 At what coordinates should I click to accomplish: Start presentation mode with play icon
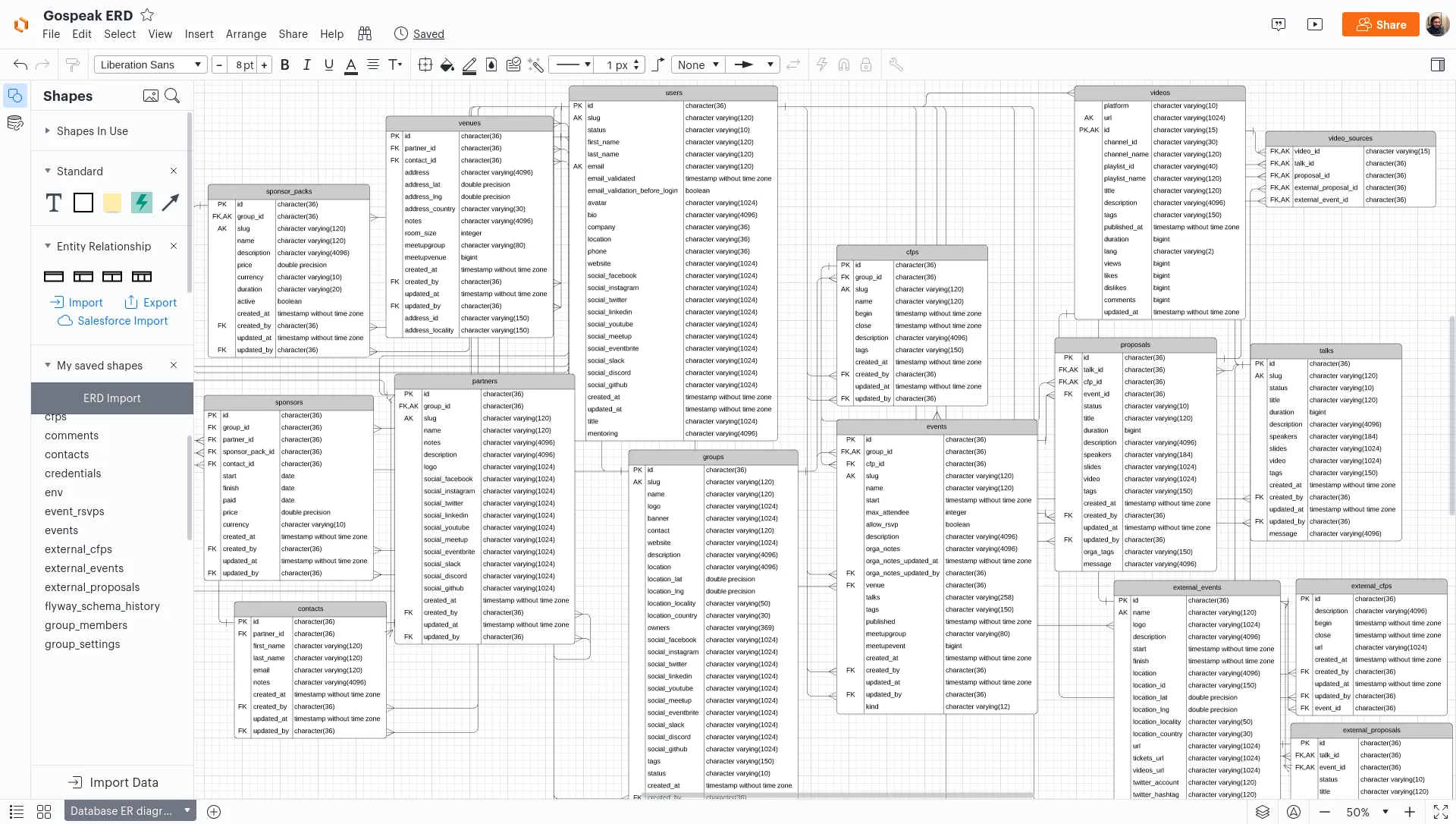[x=1315, y=25]
